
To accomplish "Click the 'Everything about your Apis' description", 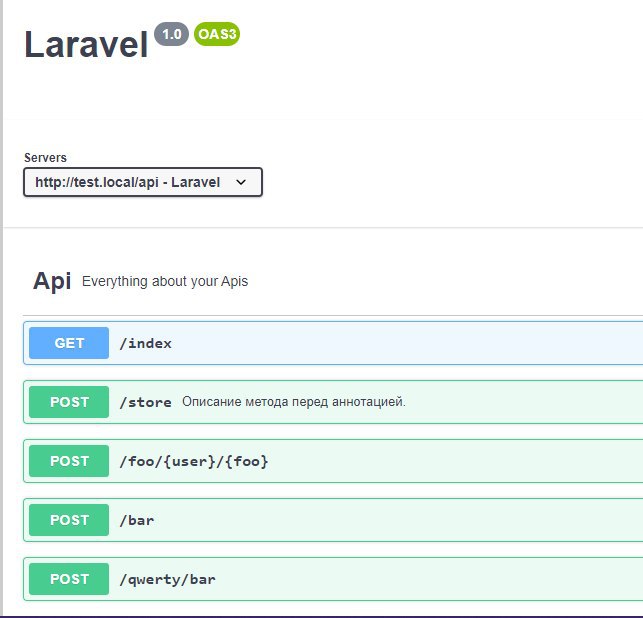I will pos(165,282).
